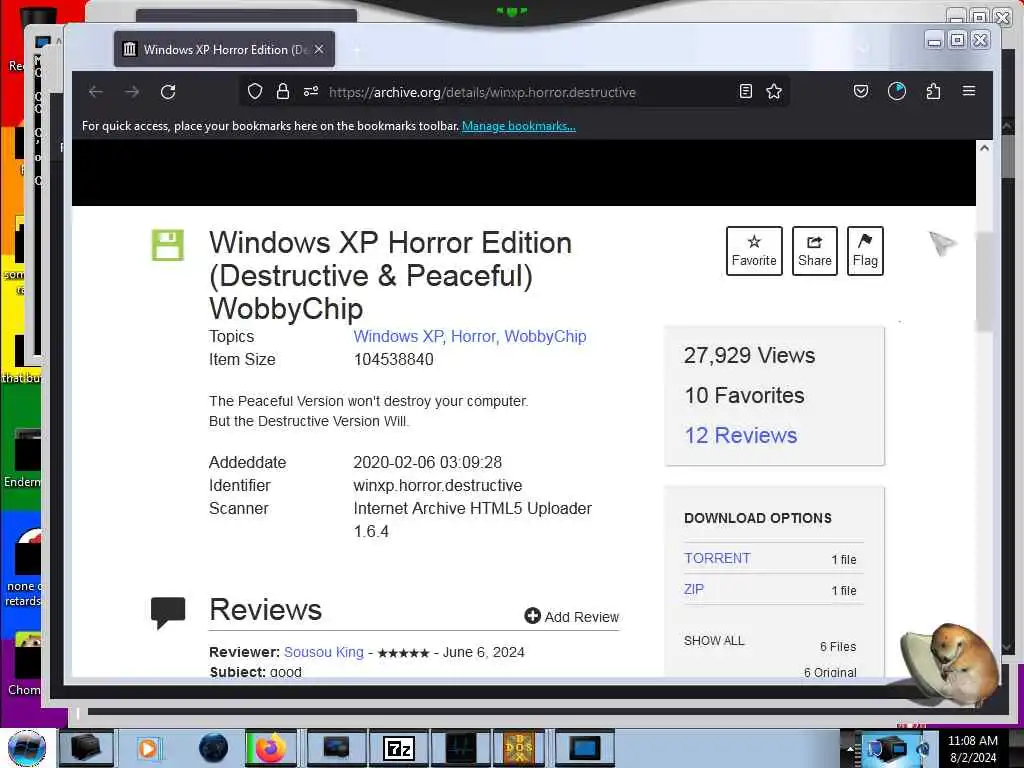Click the '10 Favorites' text
Viewport: 1024px width, 768px height.
(744, 395)
